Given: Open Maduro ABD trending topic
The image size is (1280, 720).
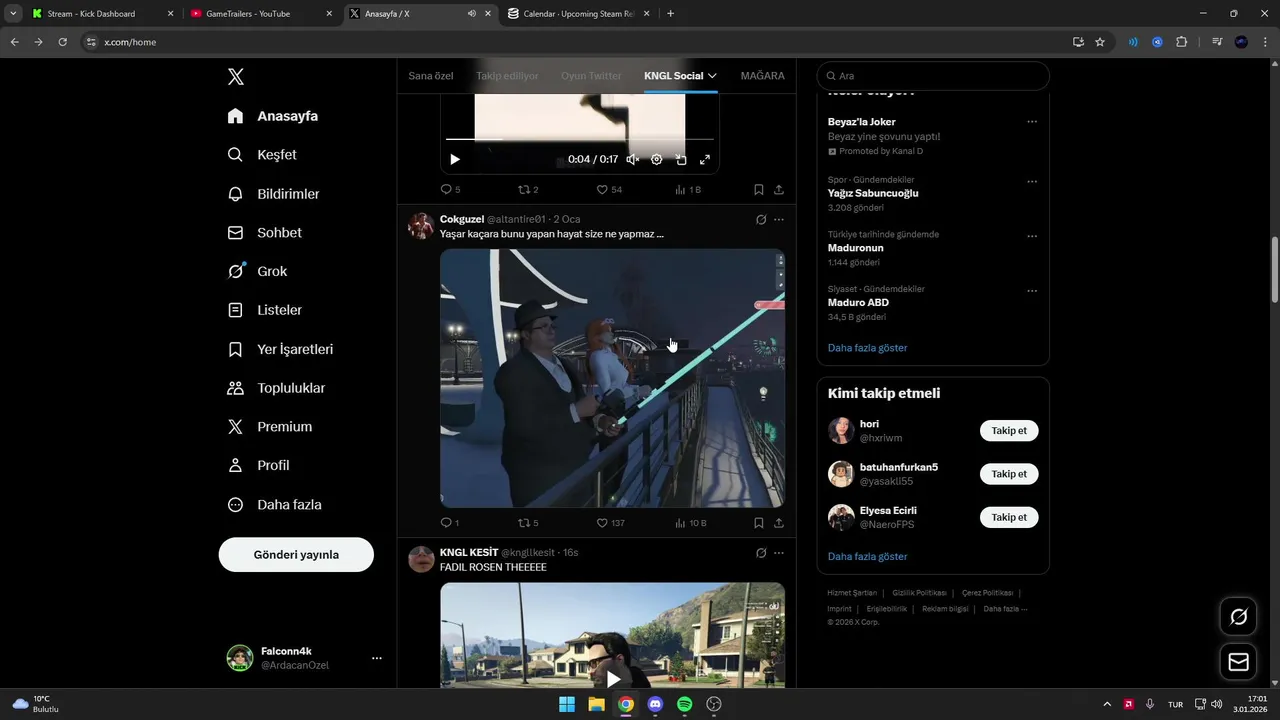Looking at the screenshot, I should (x=858, y=302).
